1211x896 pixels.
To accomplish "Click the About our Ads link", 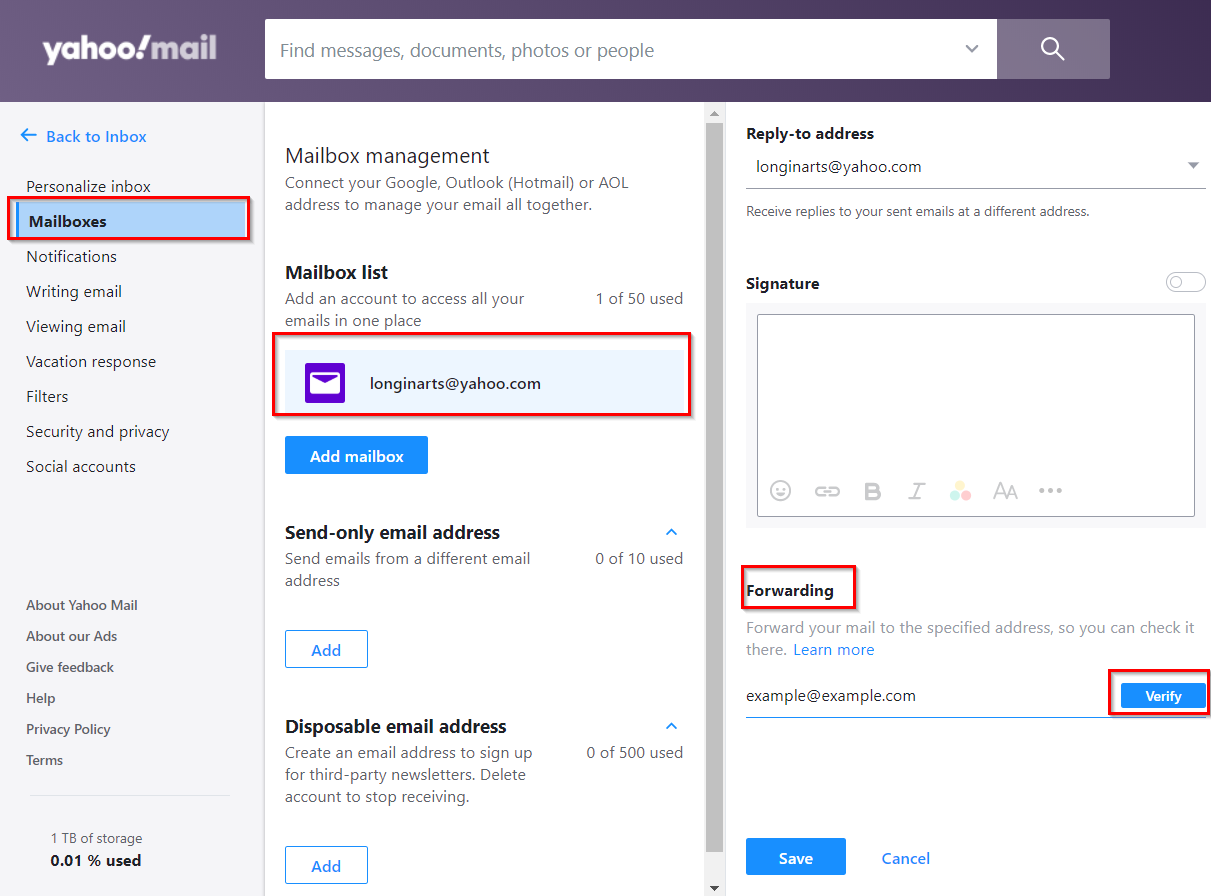I will click(71, 636).
